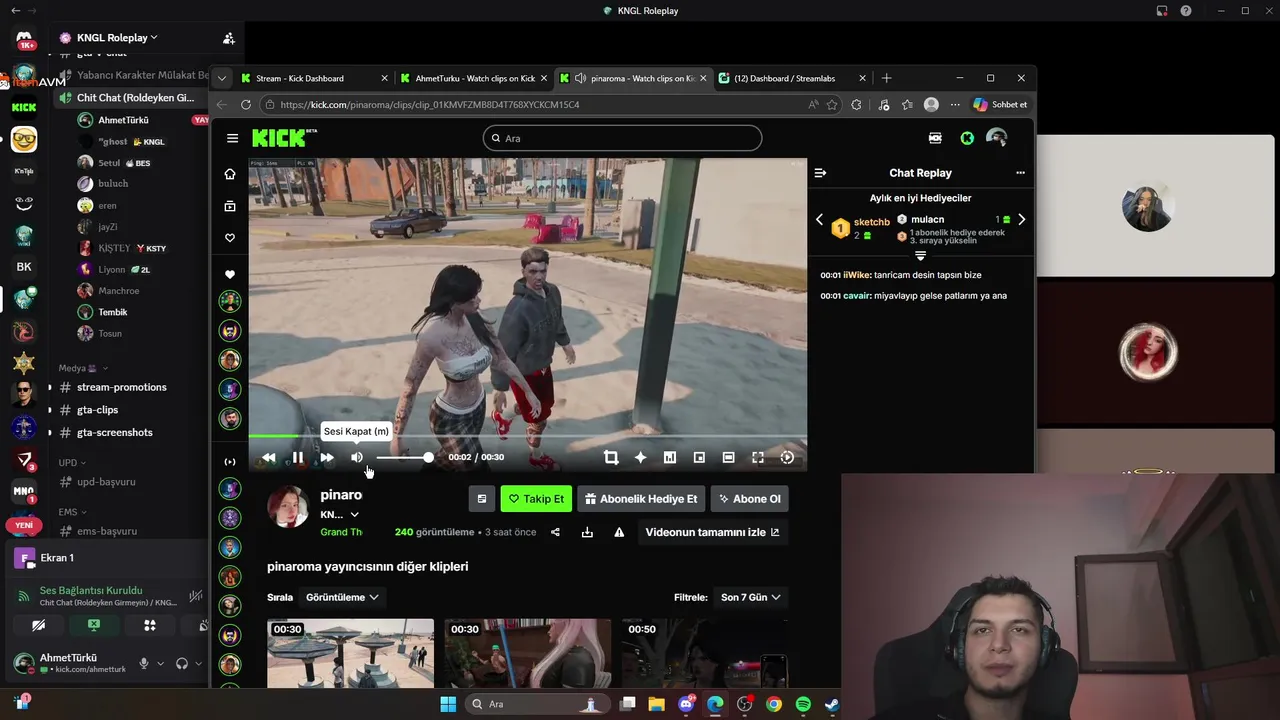Expand the chevron under pinaro channel name

tap(354, 515)
